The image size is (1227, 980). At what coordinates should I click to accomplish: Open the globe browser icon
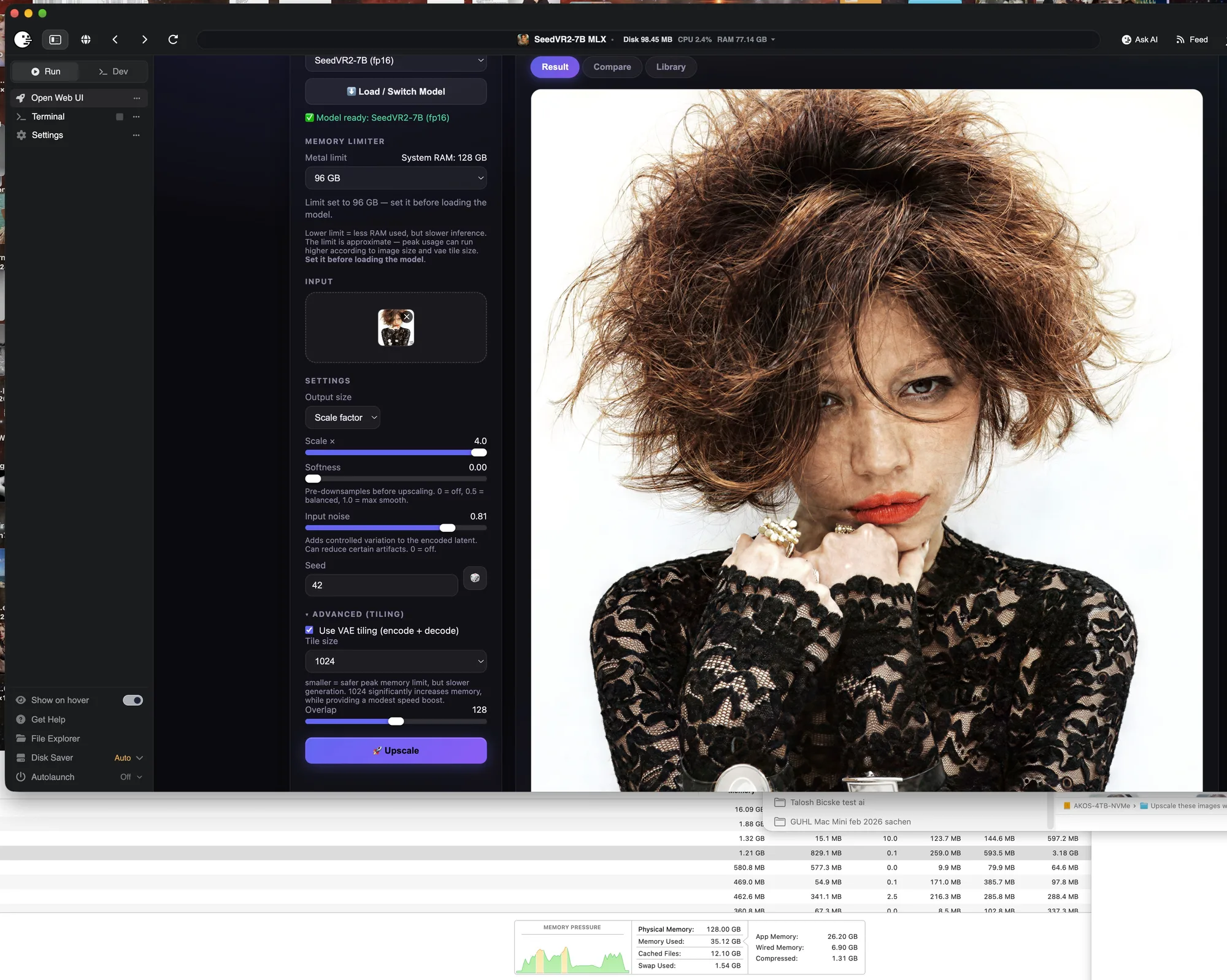point(86,39)
